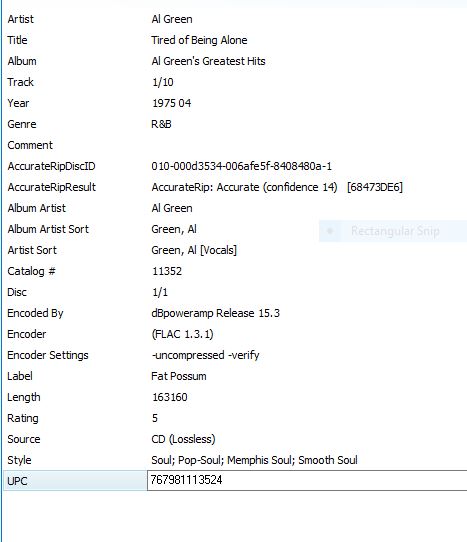Select the Catalog # value 11352
Screen dimensions: 467x542
pyautogui.click(x=167, y=271)
